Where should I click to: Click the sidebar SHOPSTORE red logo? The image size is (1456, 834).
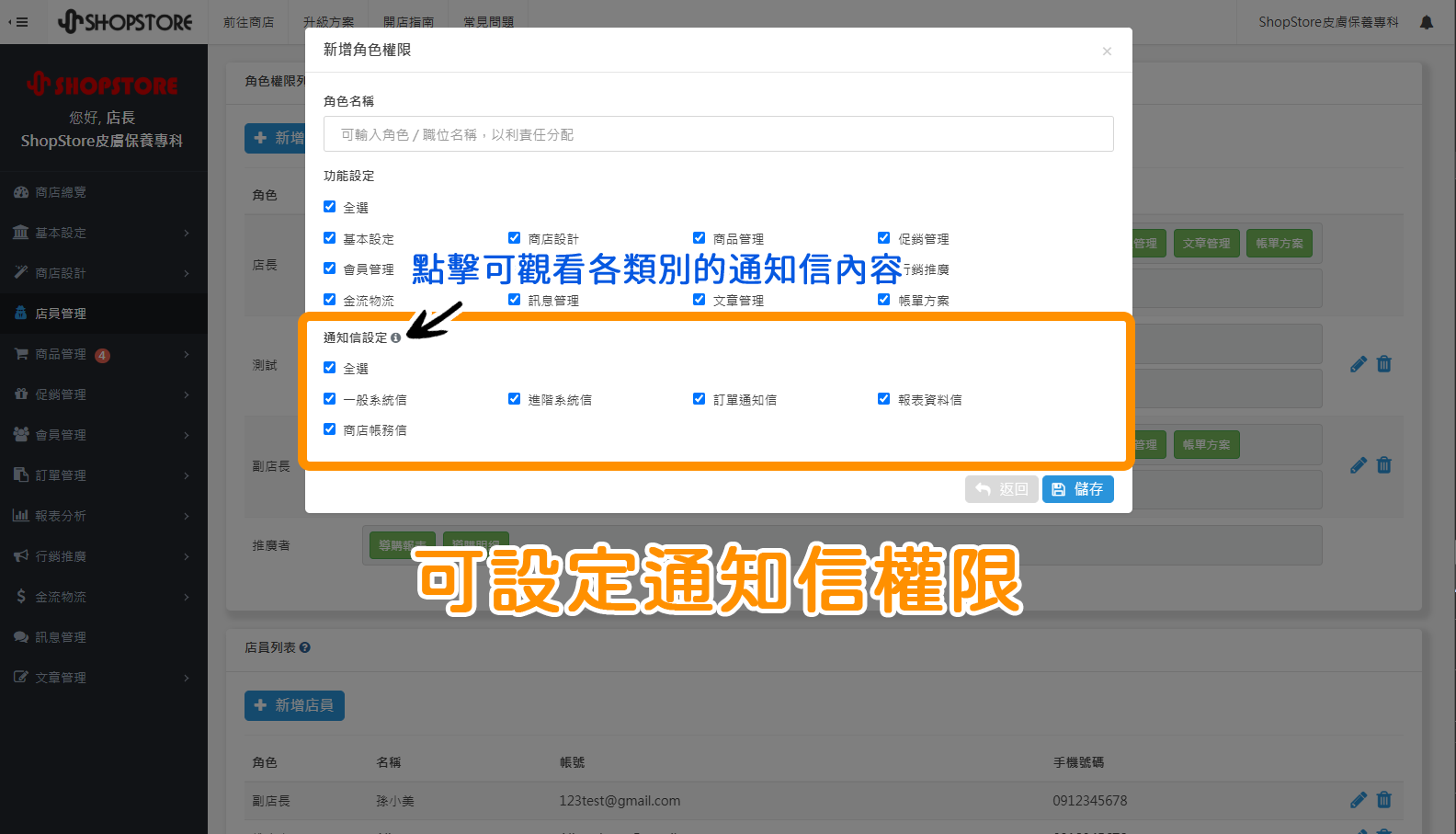102,85
